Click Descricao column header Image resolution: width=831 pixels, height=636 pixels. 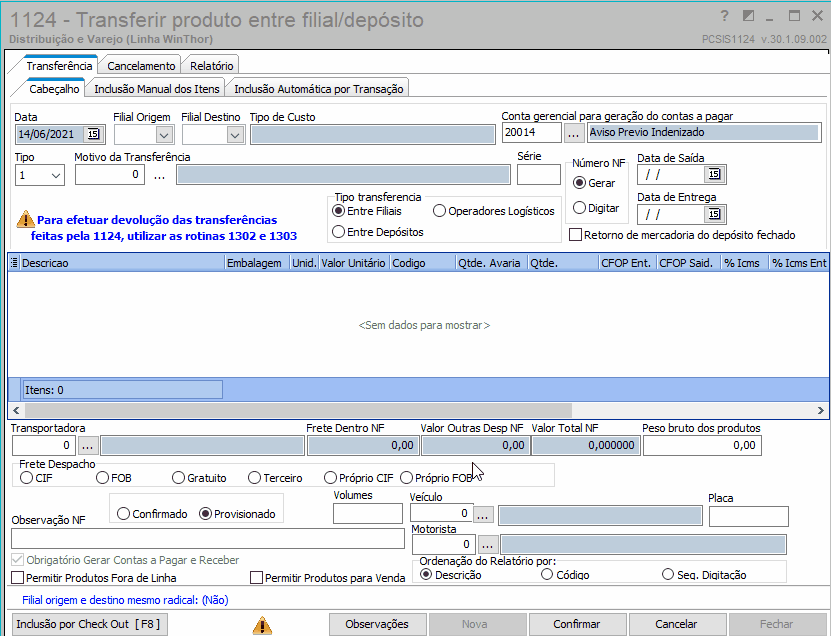point(122,263)
